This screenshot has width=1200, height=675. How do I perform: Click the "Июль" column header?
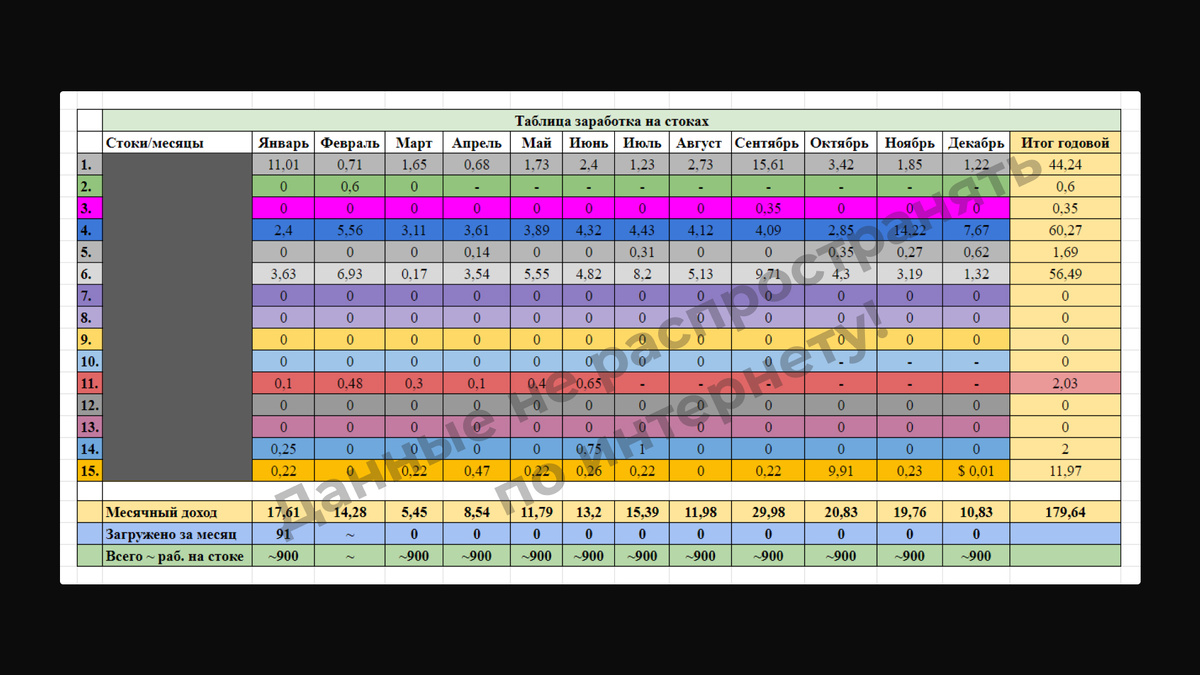(642, 143)
